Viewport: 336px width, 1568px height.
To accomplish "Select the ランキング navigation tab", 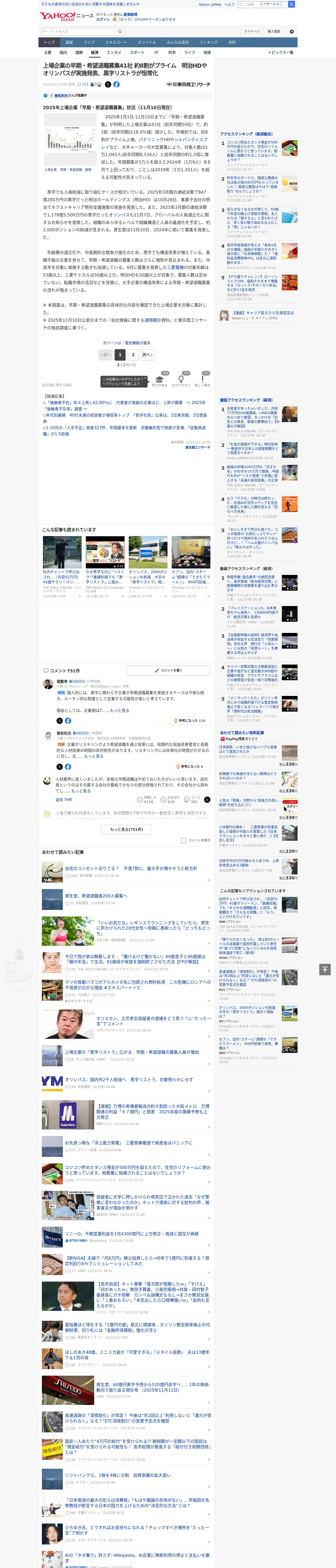I will [209, 43].
